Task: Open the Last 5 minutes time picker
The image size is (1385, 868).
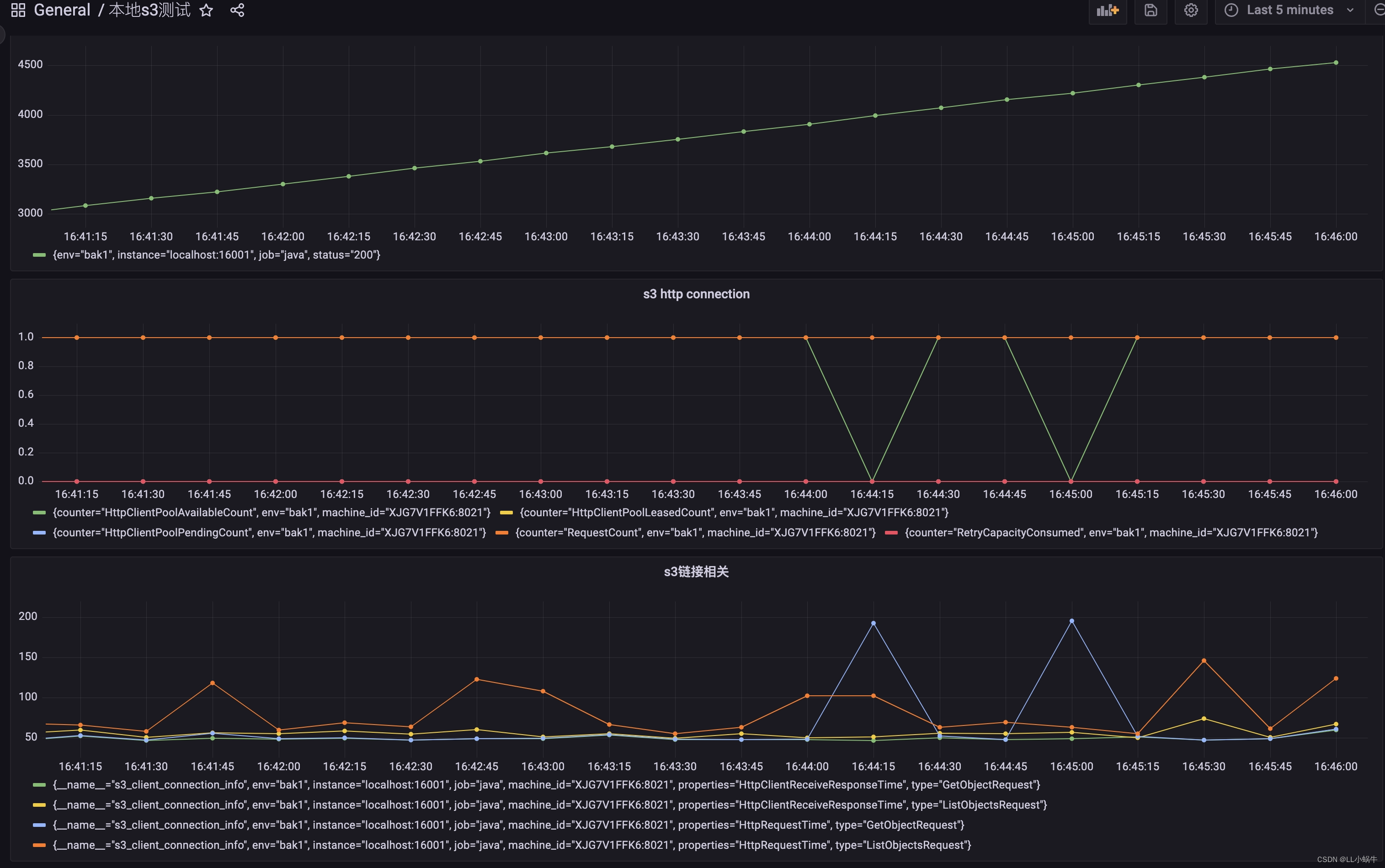Action: [1289, 11]
